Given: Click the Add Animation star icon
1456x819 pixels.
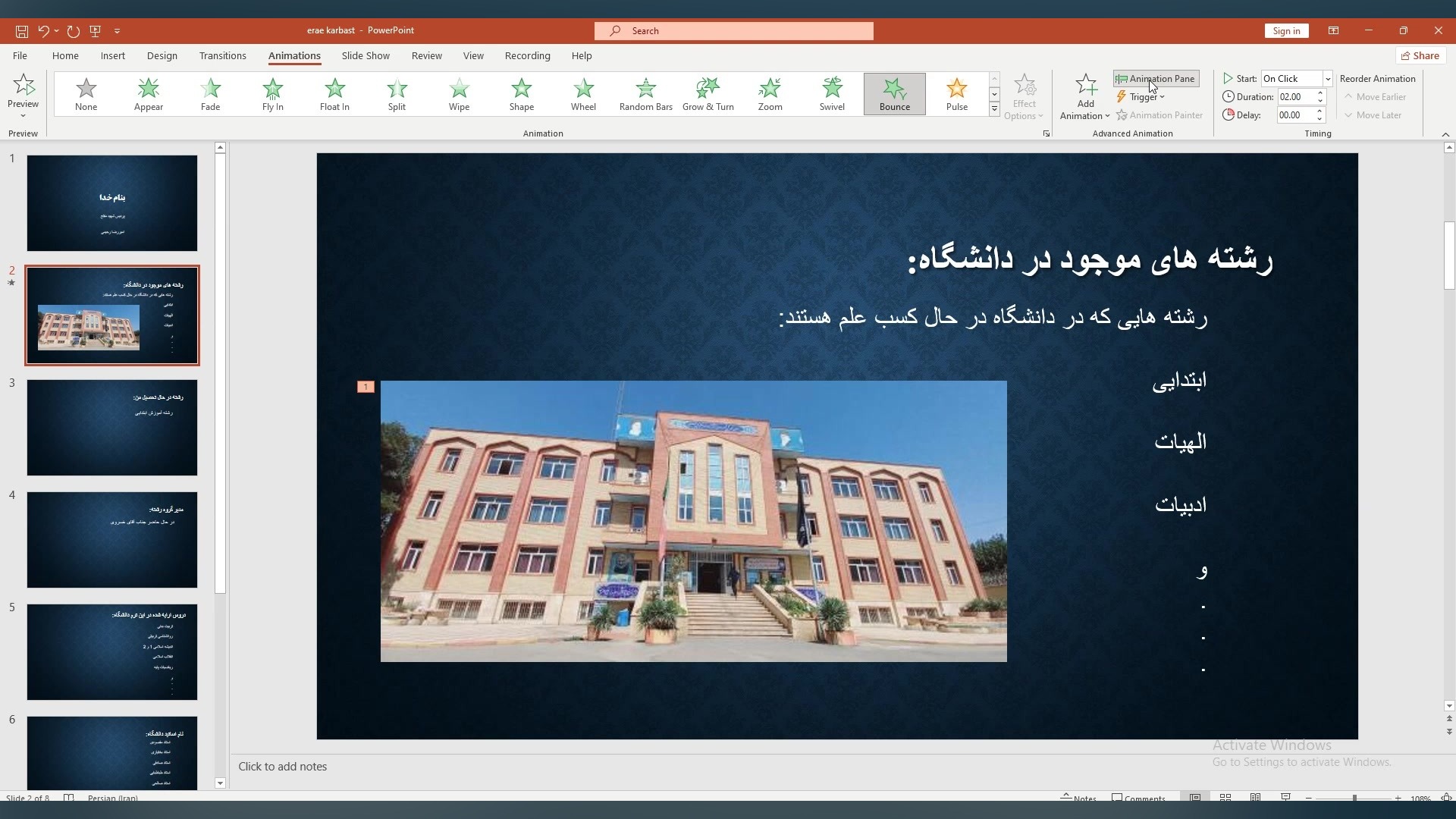Looking at the screenshot, I should pyautogui.click(x=1085, y=85).
